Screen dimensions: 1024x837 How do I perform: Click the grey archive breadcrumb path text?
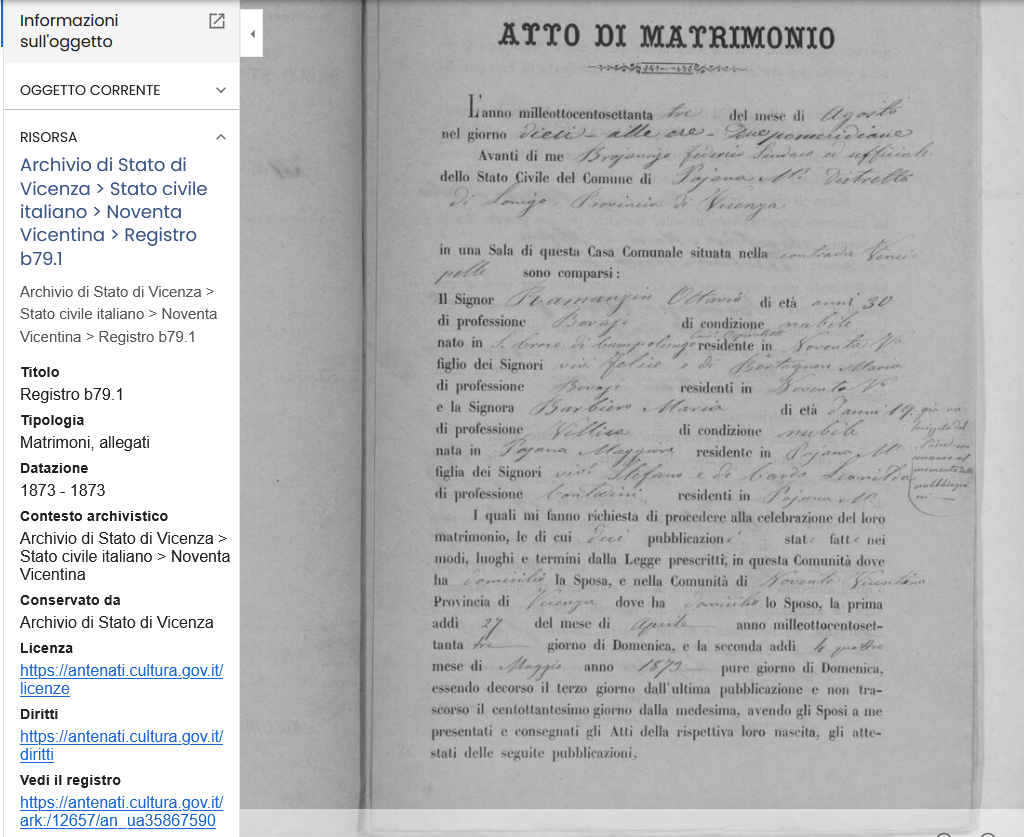(118, 314)
